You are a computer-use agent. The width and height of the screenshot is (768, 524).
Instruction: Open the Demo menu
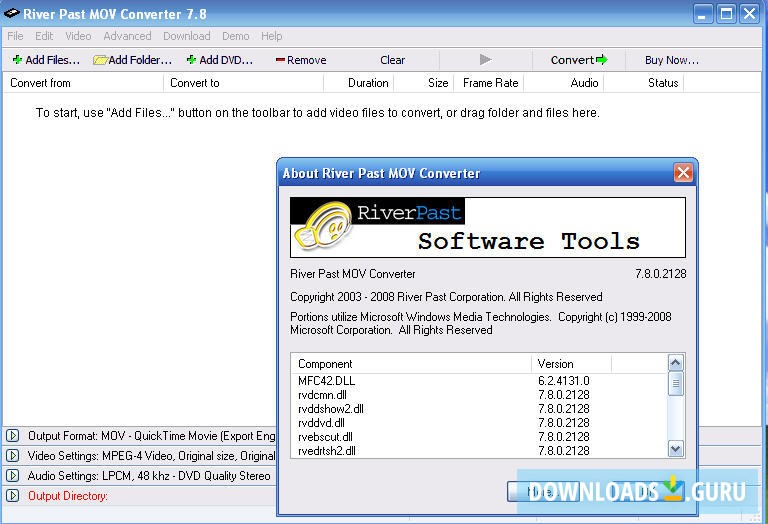click(x=236, y=36)
